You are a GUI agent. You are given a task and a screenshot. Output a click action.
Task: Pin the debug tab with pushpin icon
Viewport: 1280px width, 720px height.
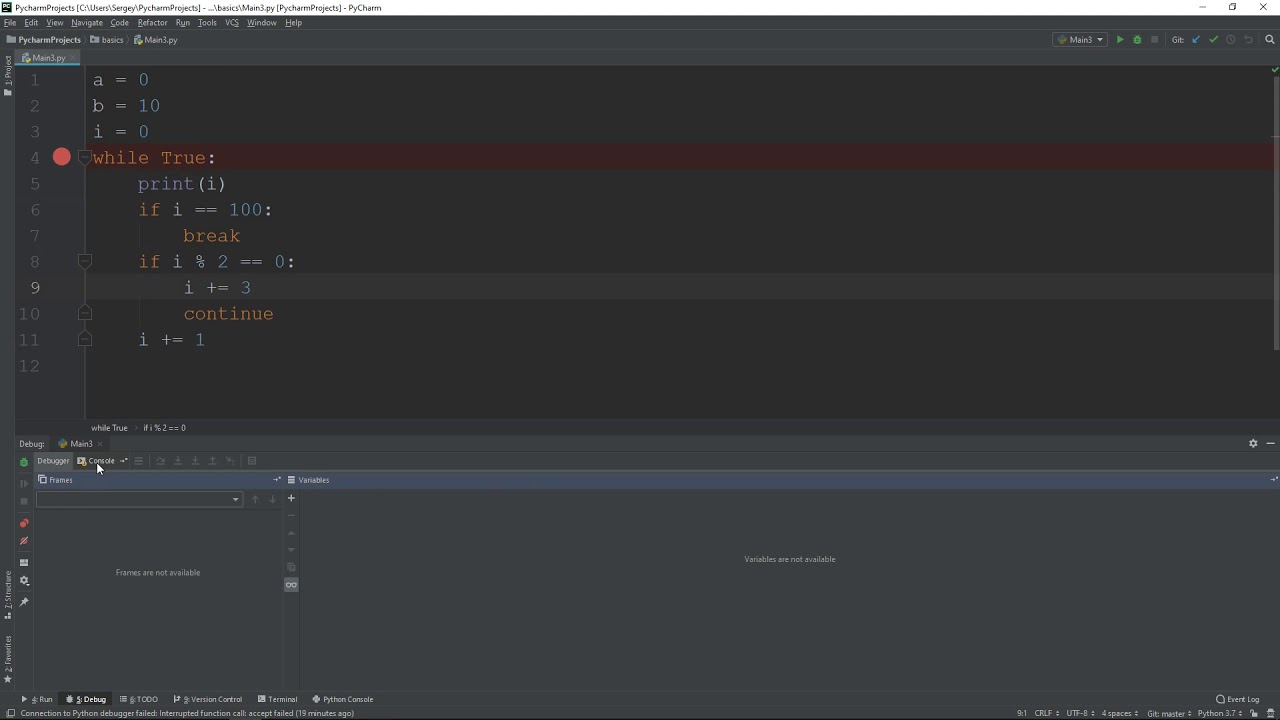24,602
